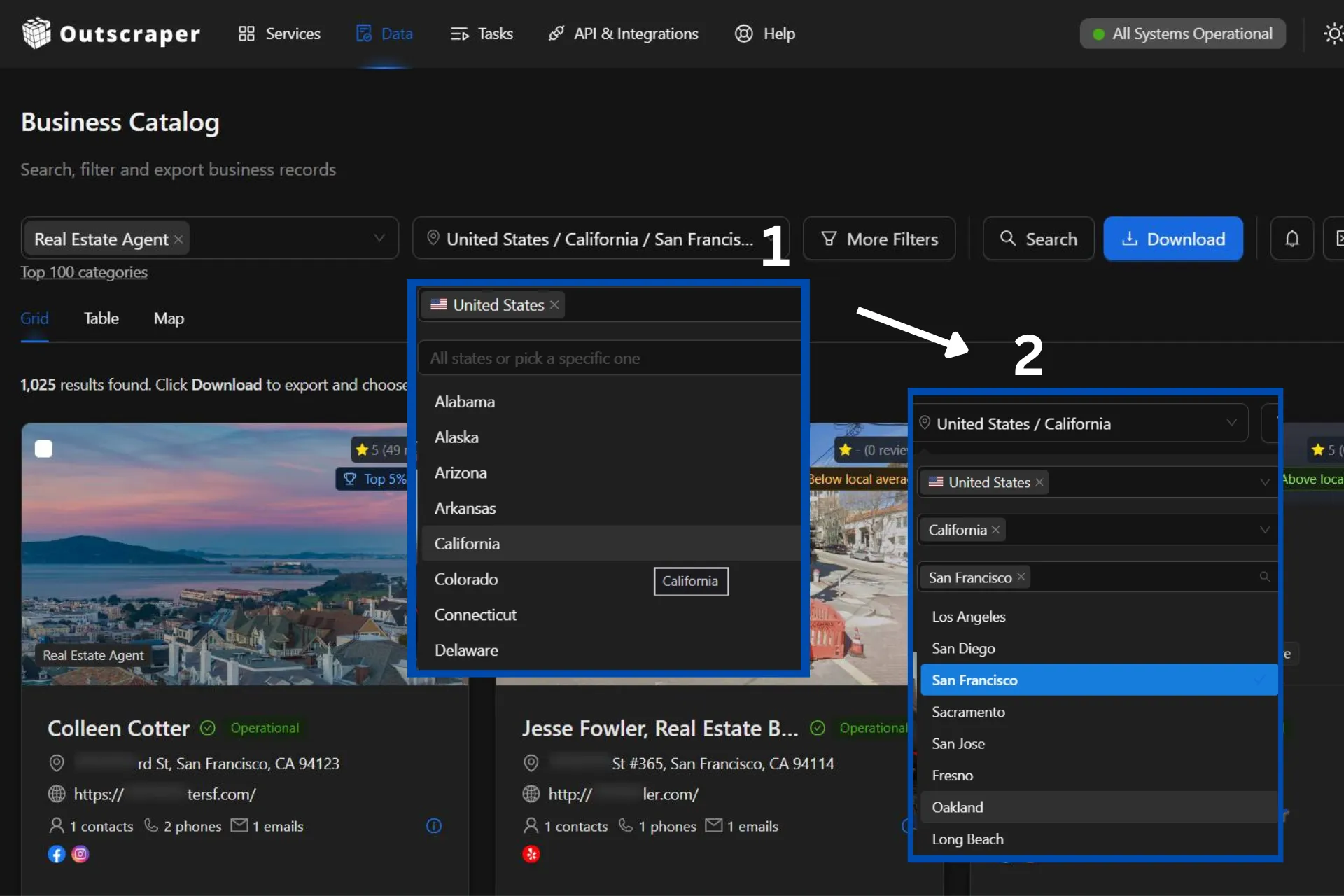Open the Help menu
Viewport: 1344px width, 896px height.
(765, 34)
